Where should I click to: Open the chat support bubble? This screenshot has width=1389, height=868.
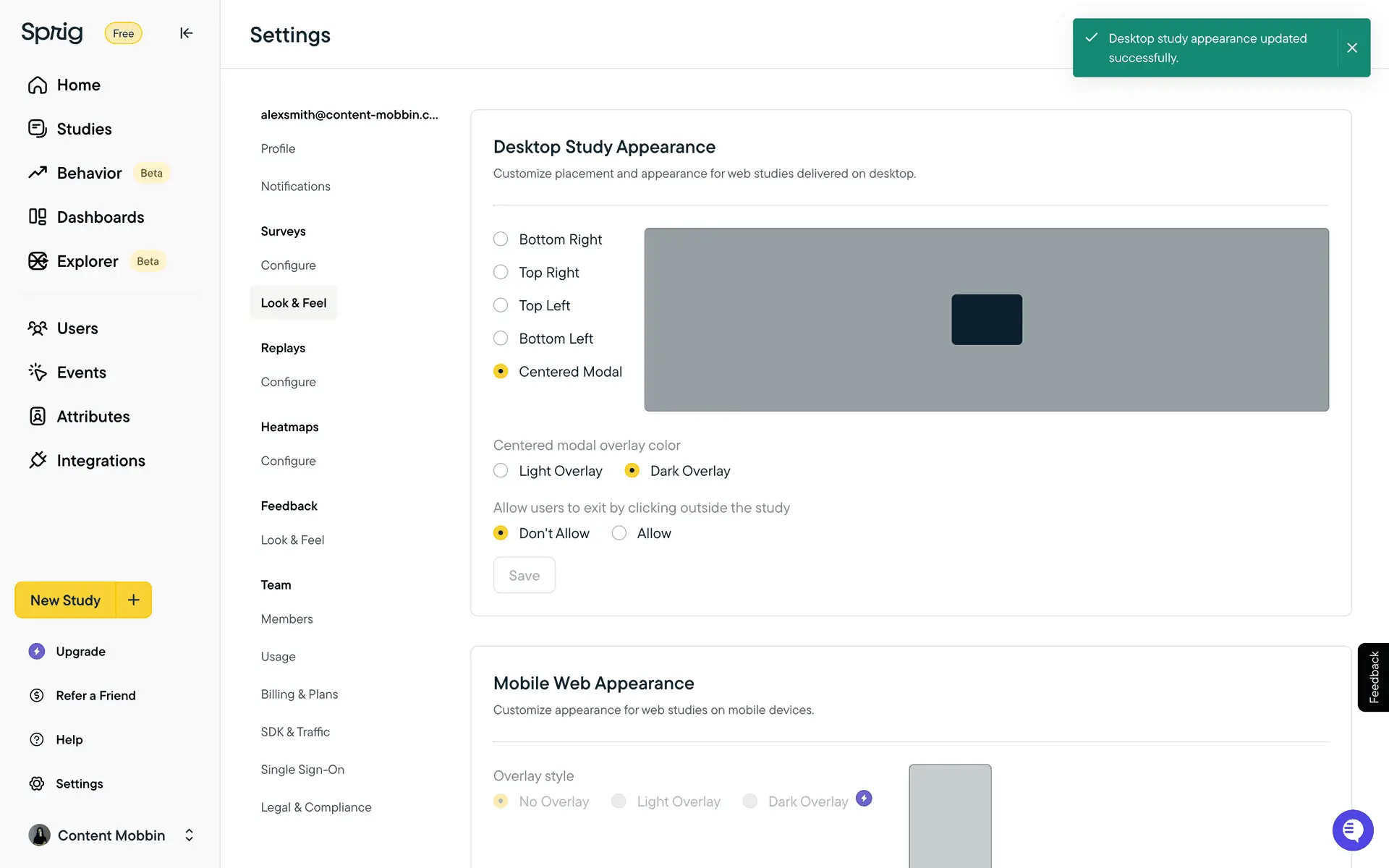click(1352, 830)
